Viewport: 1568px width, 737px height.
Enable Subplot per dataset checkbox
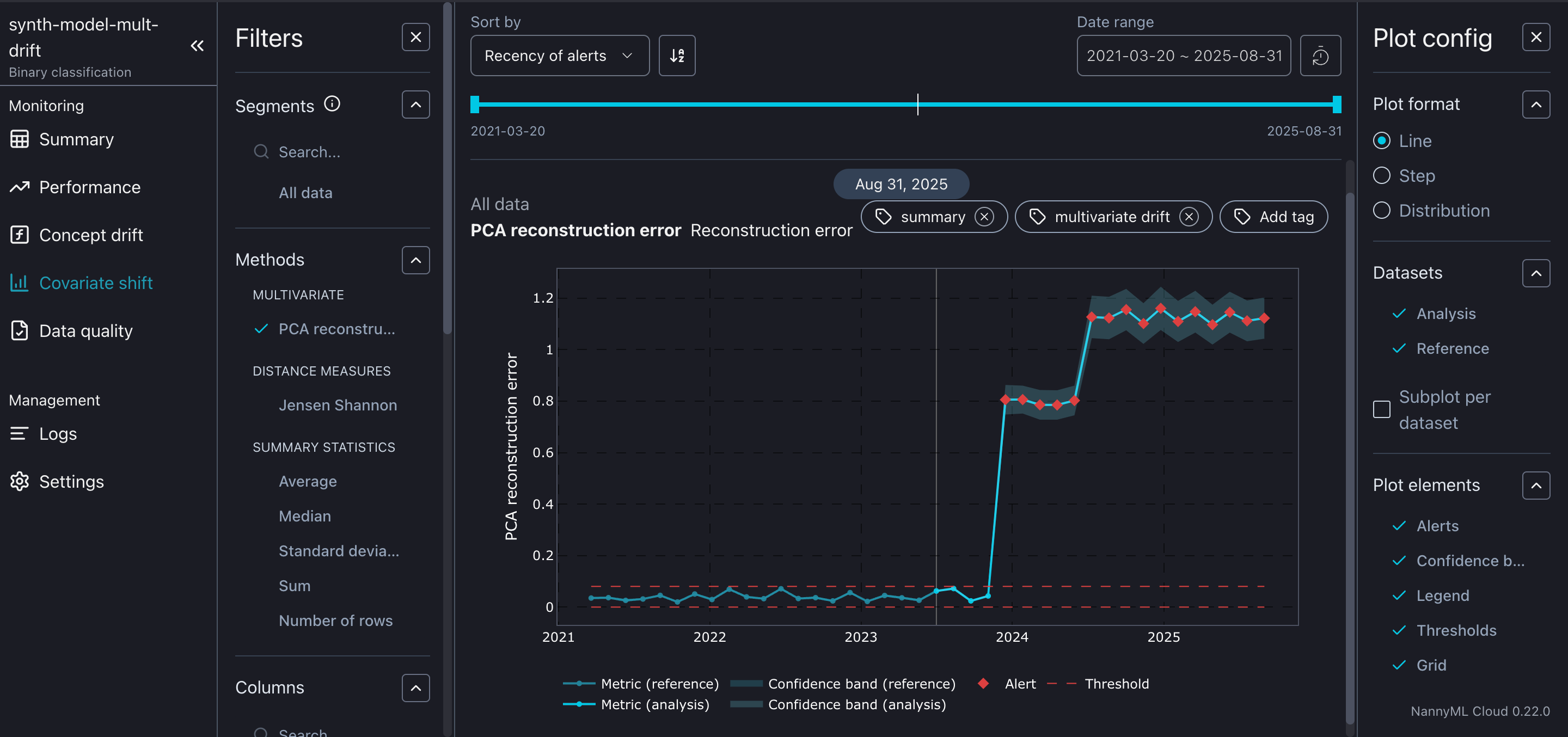coord(1382,409)
